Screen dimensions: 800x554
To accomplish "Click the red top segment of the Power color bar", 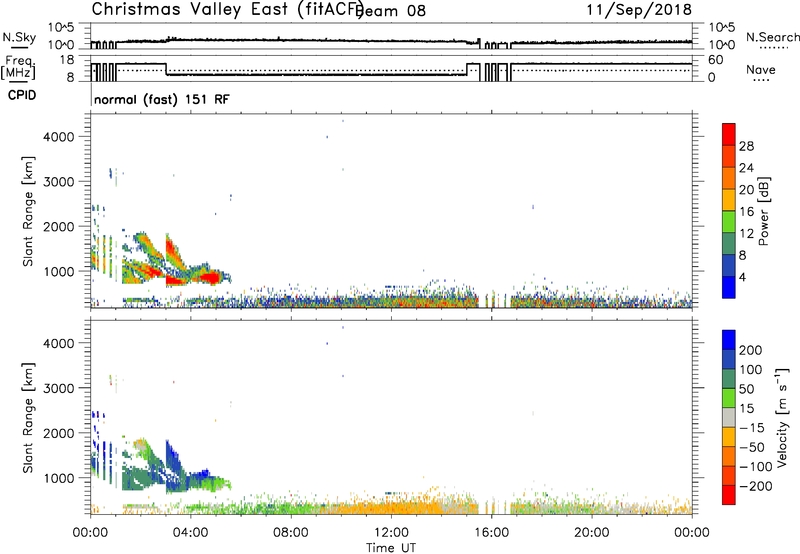I will (x=729, y=134).
